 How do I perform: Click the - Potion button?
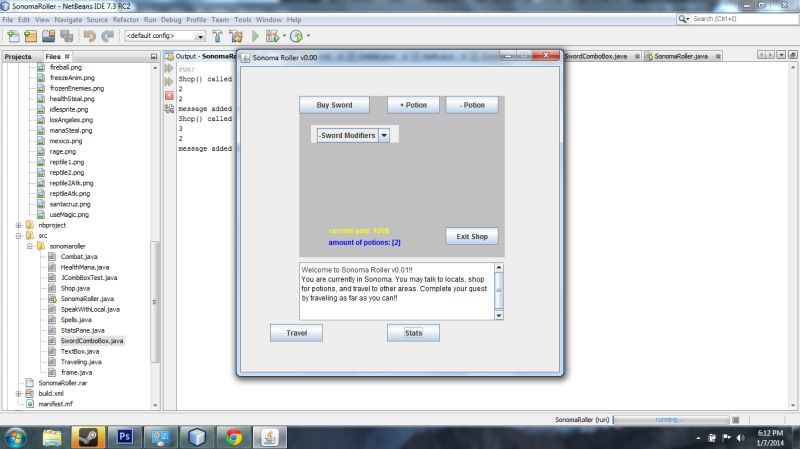tap(472, 105)
